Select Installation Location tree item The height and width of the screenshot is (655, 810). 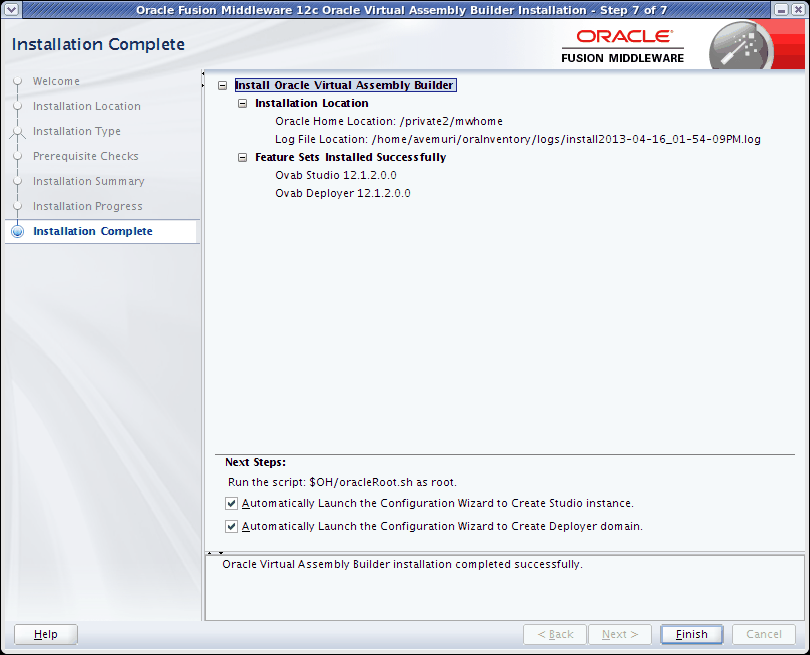click(312, 103)
